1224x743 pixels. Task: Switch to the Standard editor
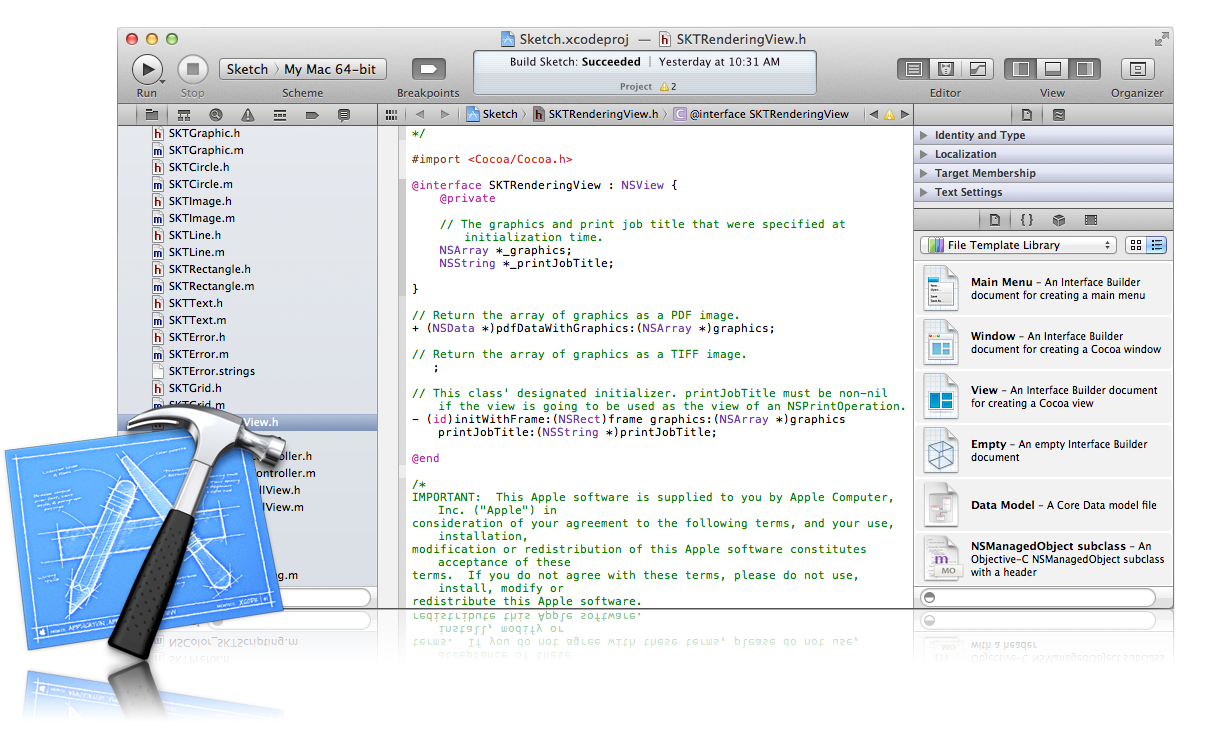point(913,69)
